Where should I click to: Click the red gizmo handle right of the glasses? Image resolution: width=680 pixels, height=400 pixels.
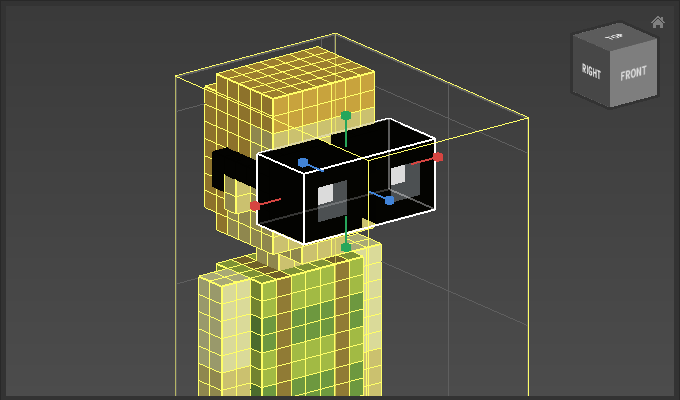point(438,157)
